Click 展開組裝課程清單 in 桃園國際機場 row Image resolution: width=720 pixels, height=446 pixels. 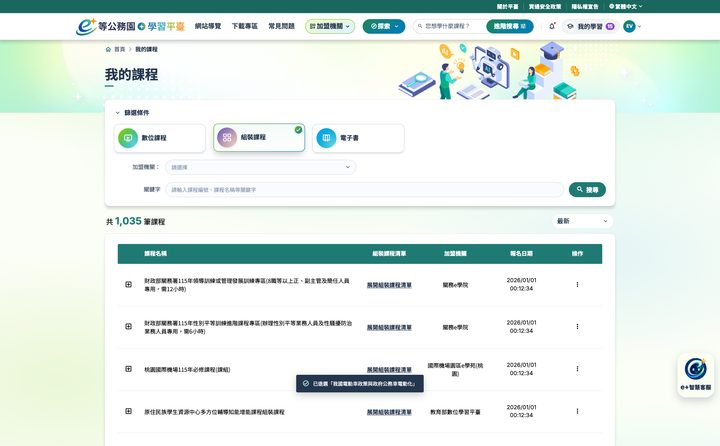point(389,369)
